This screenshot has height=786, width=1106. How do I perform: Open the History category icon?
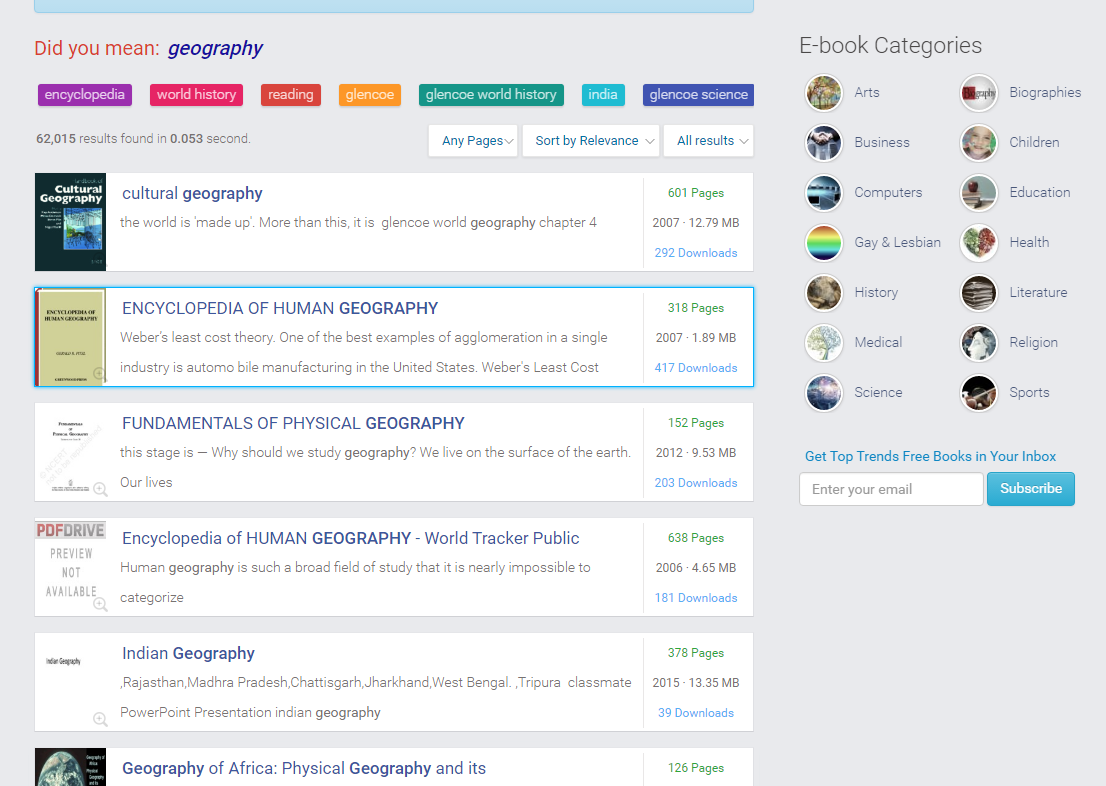click(x=824, y=293)
